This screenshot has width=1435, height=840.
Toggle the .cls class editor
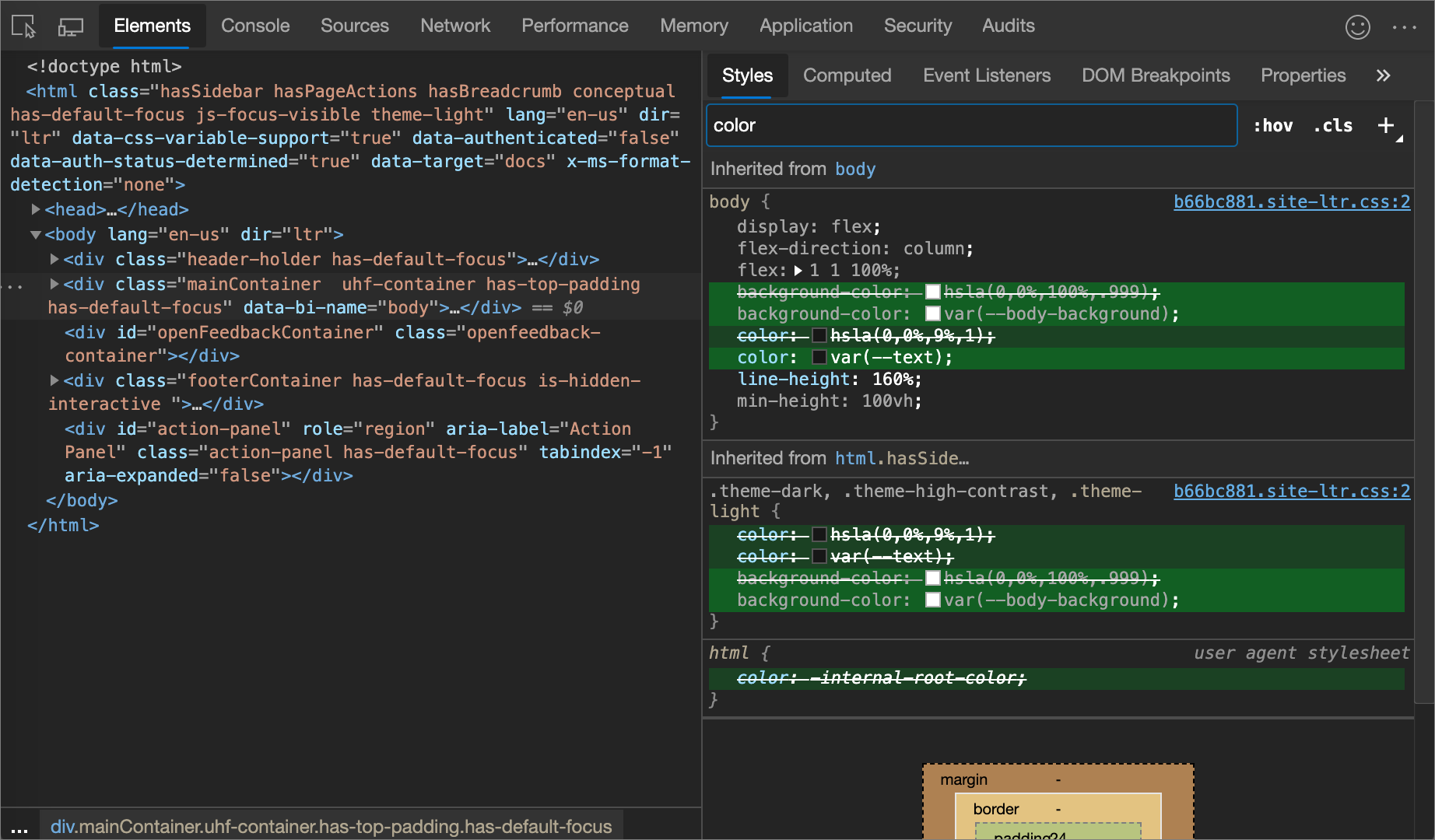pyautogui.click(x=1333, y=125)
